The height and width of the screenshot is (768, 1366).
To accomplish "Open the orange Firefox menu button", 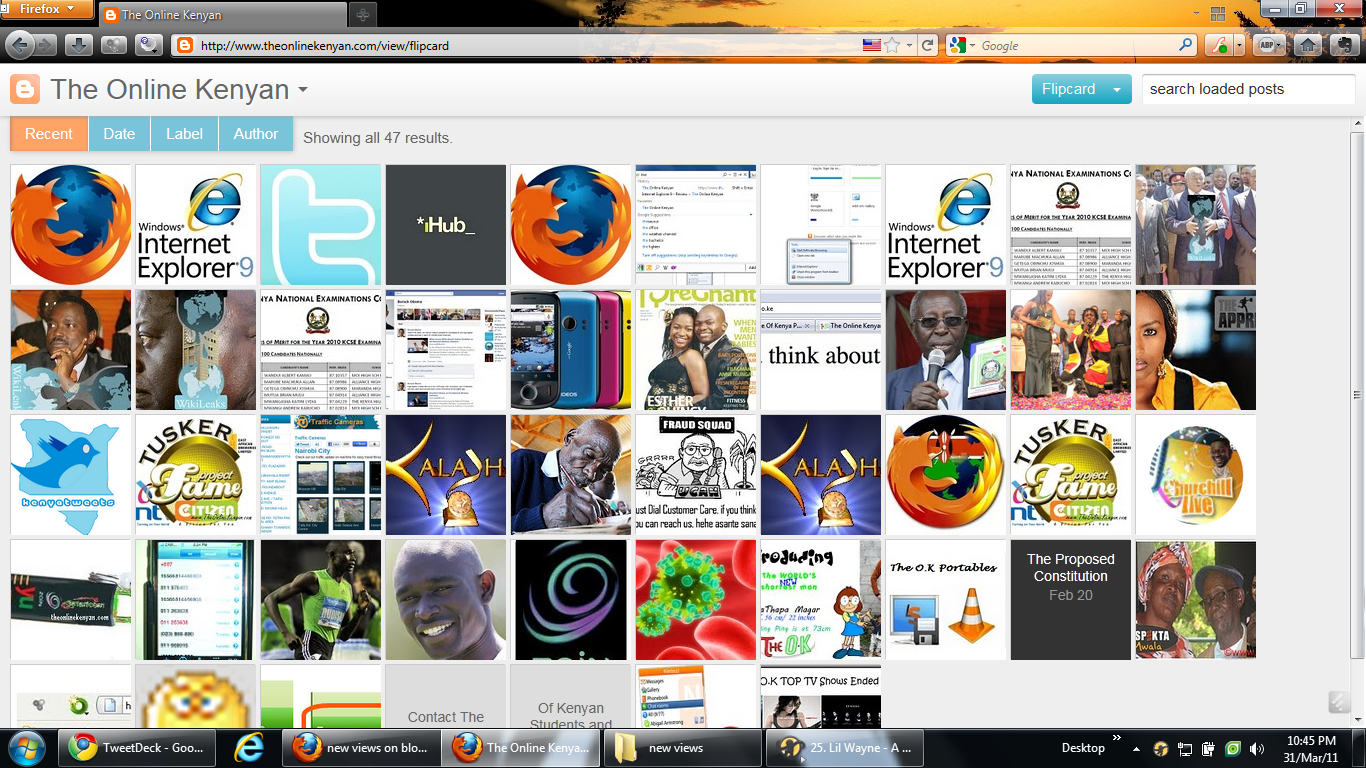I will pos(48,10).
